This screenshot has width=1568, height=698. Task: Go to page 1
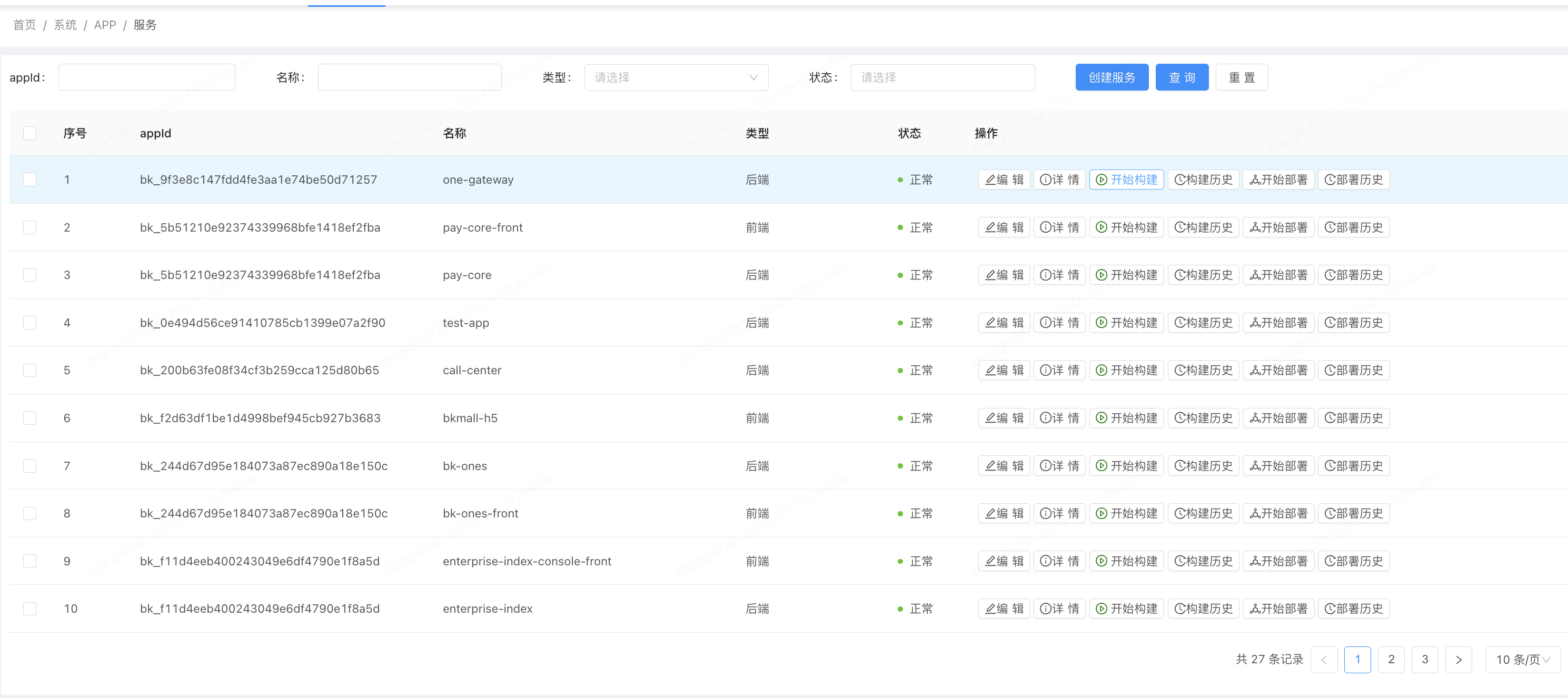click(x=1357, y=660)
